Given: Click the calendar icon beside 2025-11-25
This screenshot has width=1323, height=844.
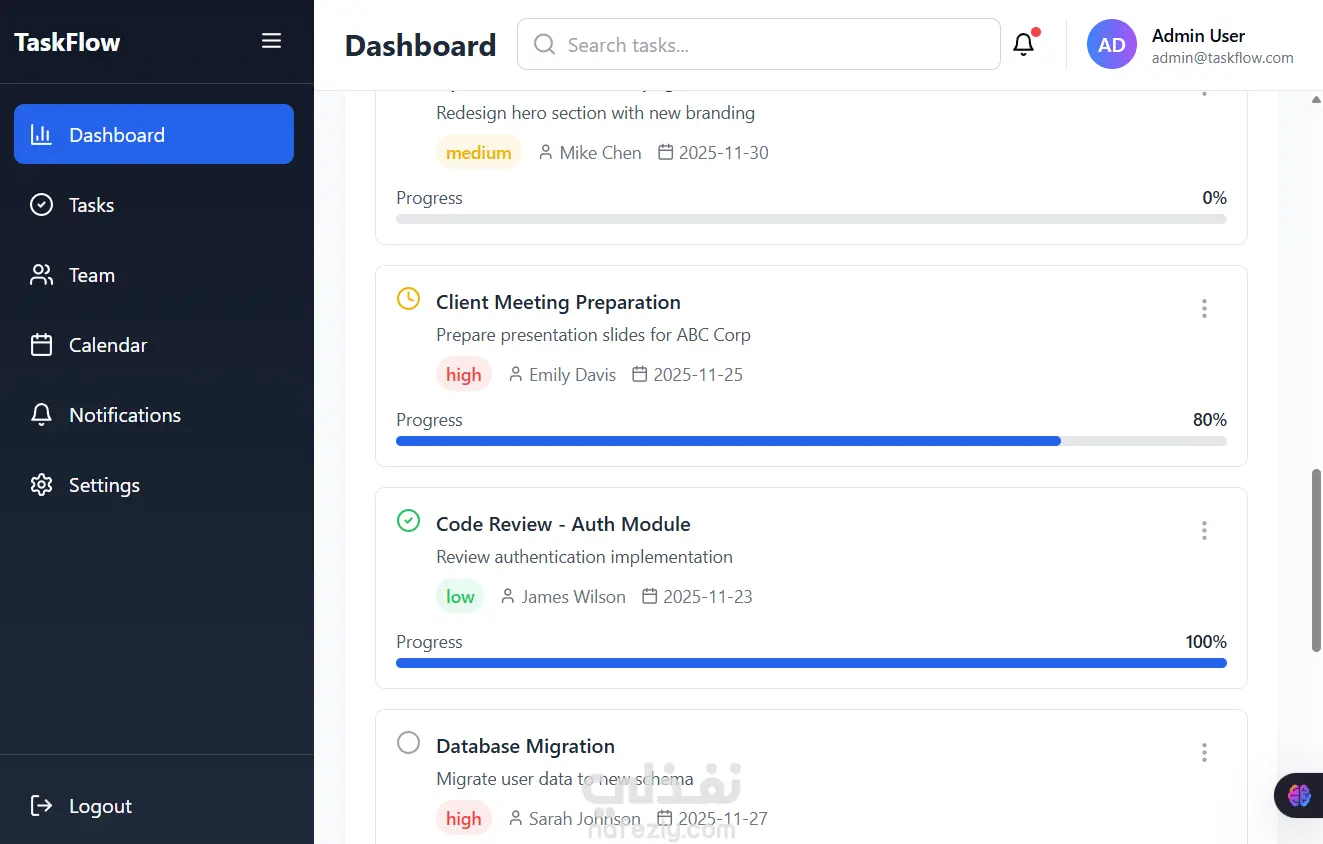Looking at the screenshot, I should (x=640, y=375).
